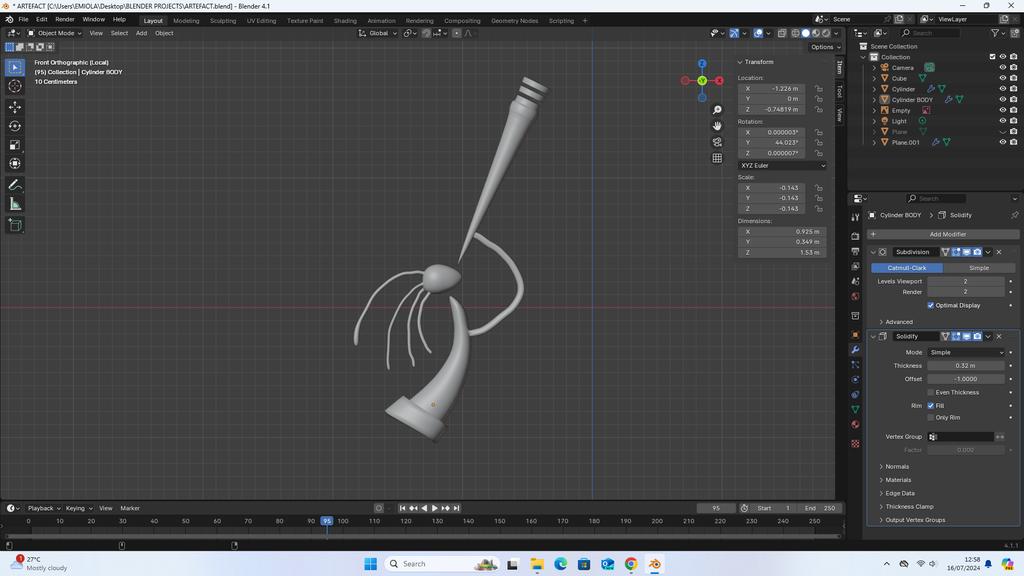Toggle the snapping magnet in header
Viewport: 1024px width, 576px height.
point(426,33)
